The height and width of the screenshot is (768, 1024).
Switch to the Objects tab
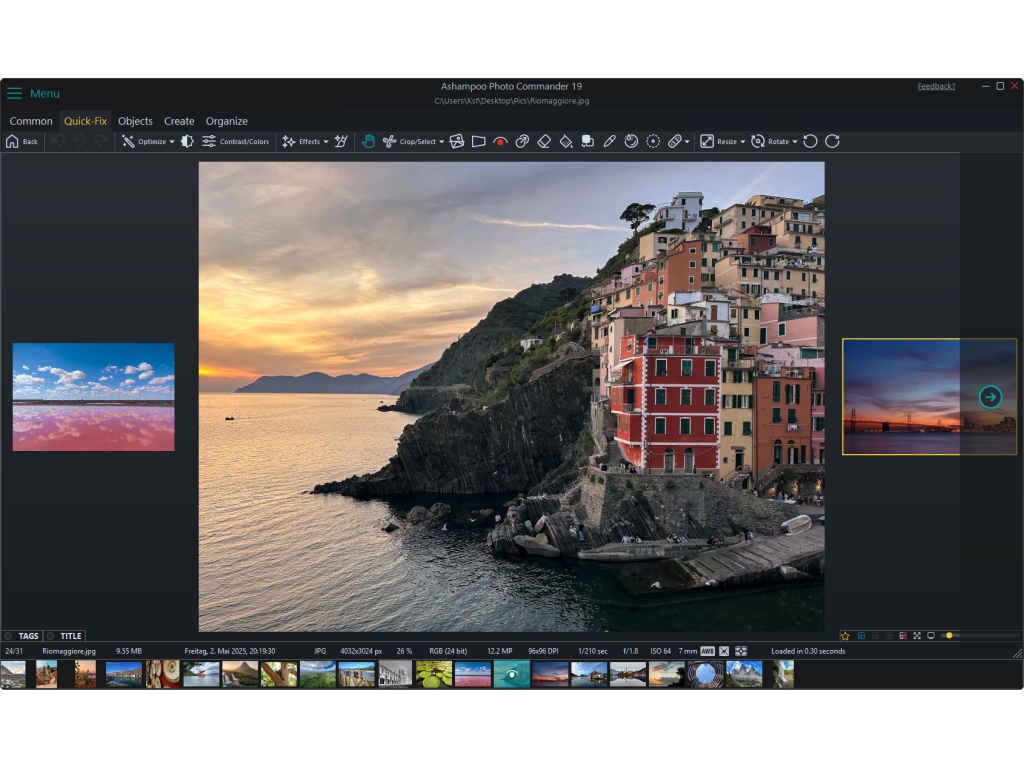[x=135, y=121]
